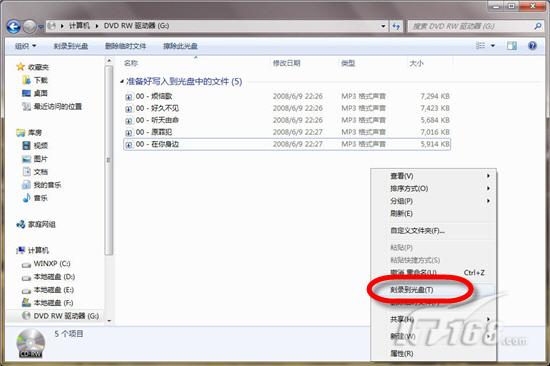Screen dimensions: 550x366
Task: Click 擦除此光盘 in the toolbar
Action: [180, 46]
